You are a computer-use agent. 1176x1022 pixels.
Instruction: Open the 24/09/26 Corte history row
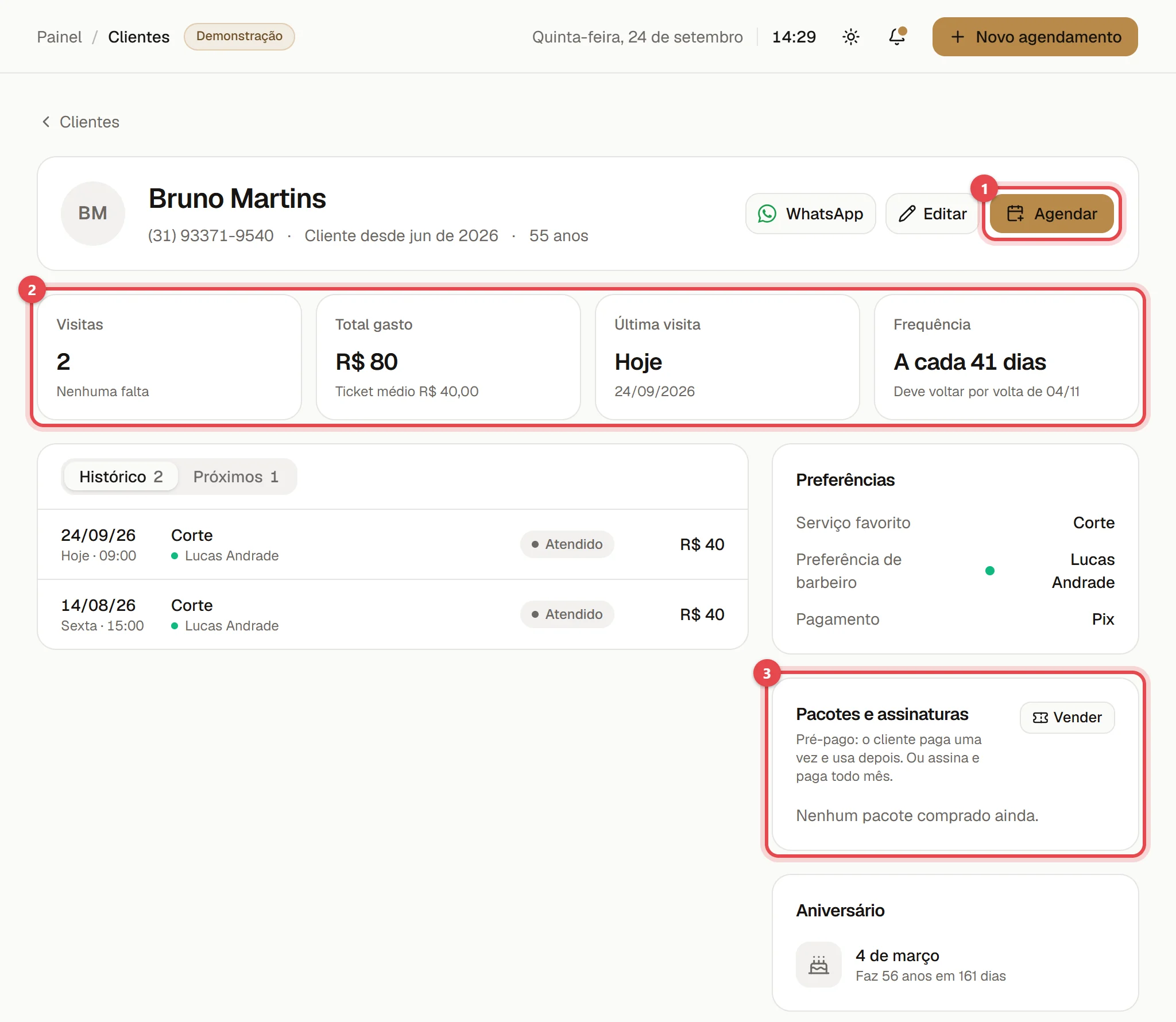(393, 544)
